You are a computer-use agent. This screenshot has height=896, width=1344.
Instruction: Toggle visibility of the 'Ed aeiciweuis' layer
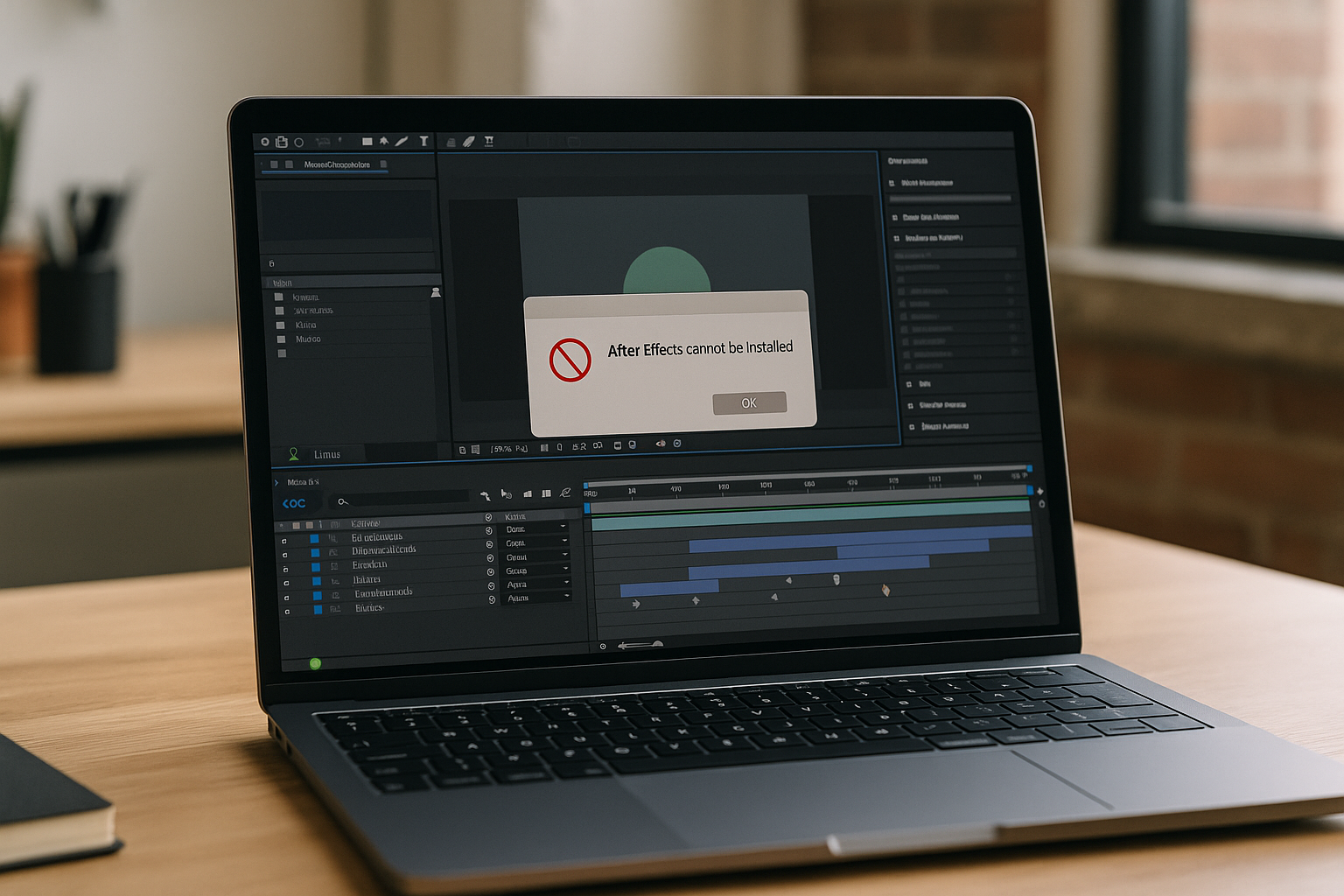284,542
